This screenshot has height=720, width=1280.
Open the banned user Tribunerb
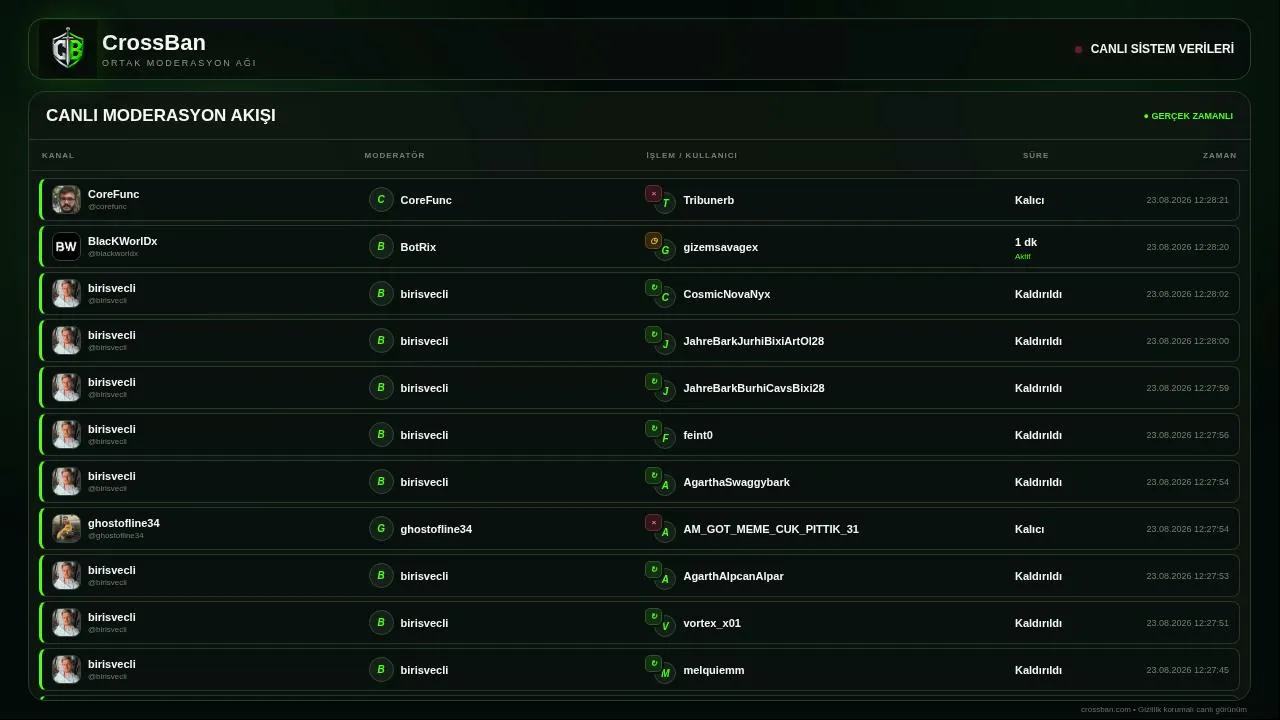click(708, 200)
